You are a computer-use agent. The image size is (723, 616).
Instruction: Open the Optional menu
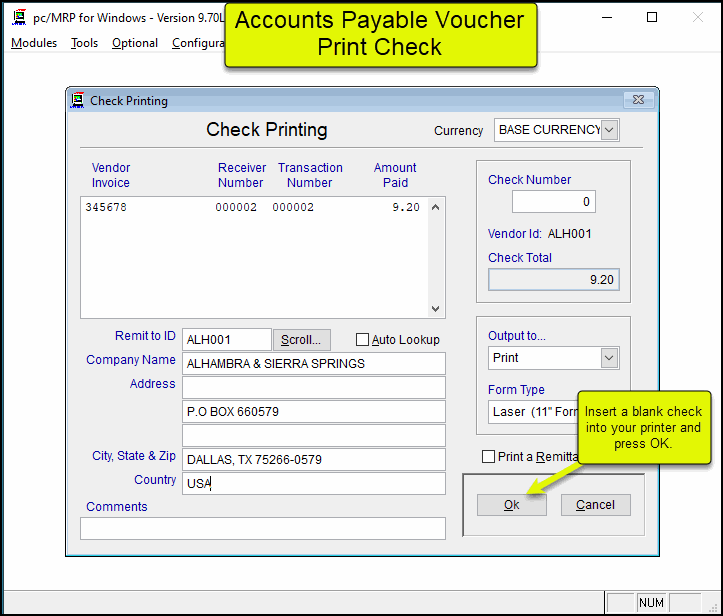coord(135,43)
